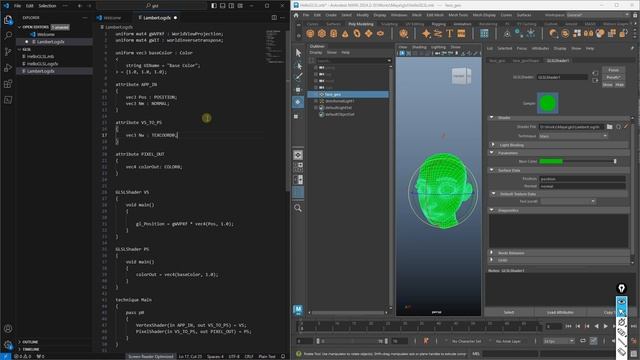Create a polygon cone from the Maya shelf
The width and height of the screenshot is (640, 360).
345,34
